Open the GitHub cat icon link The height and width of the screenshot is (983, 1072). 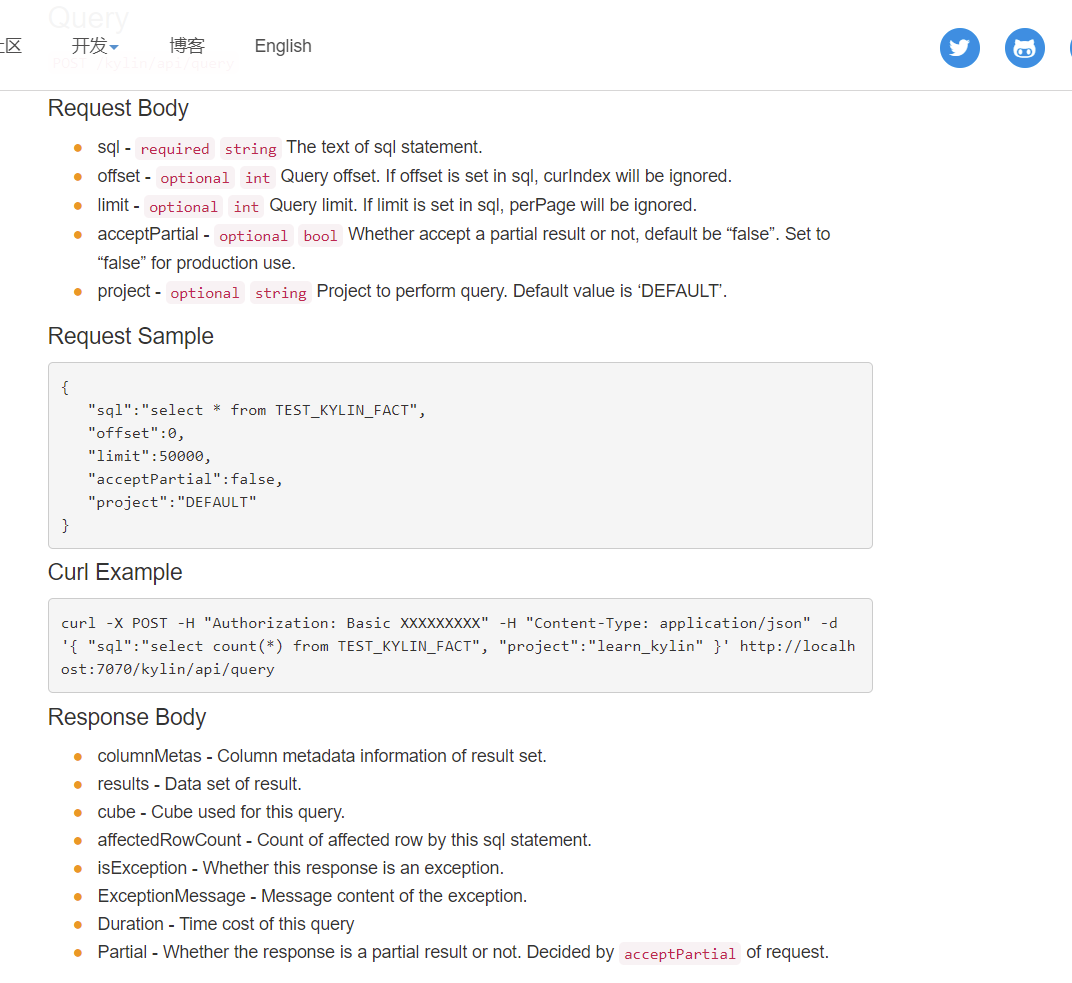(x=1024, y=48)
